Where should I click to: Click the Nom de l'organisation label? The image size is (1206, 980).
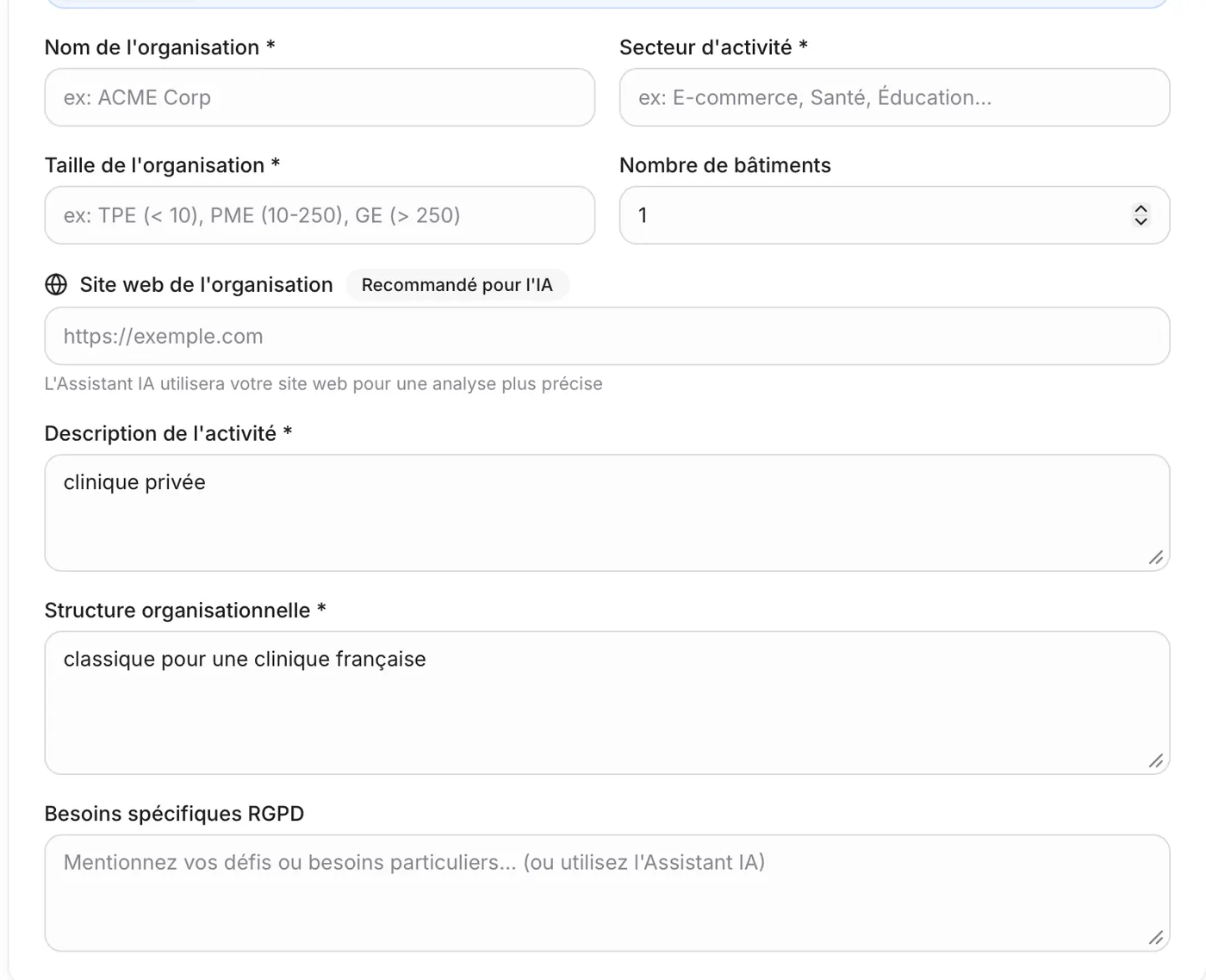[x=159, y=47]
